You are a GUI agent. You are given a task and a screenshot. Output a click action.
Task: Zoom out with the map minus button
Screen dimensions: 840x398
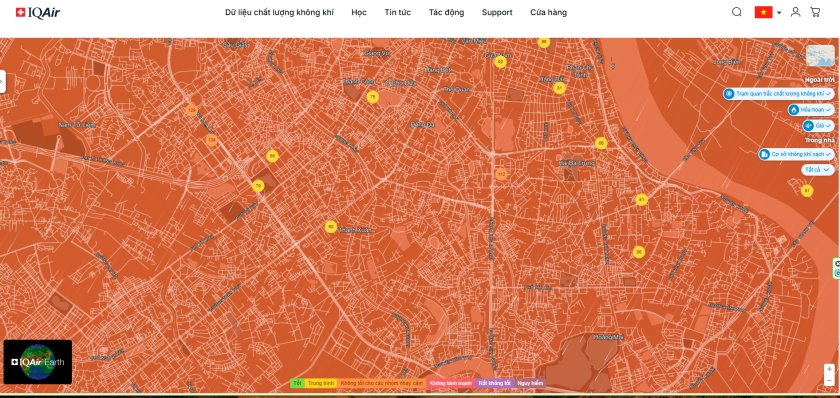[x=829, y=380]
